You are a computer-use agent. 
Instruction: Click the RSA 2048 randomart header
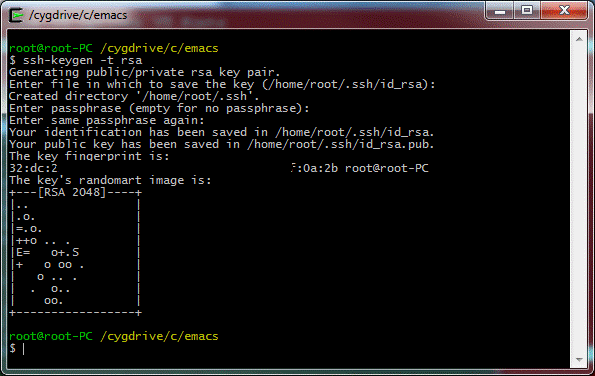pyautogui.click(x=76, y=192)
